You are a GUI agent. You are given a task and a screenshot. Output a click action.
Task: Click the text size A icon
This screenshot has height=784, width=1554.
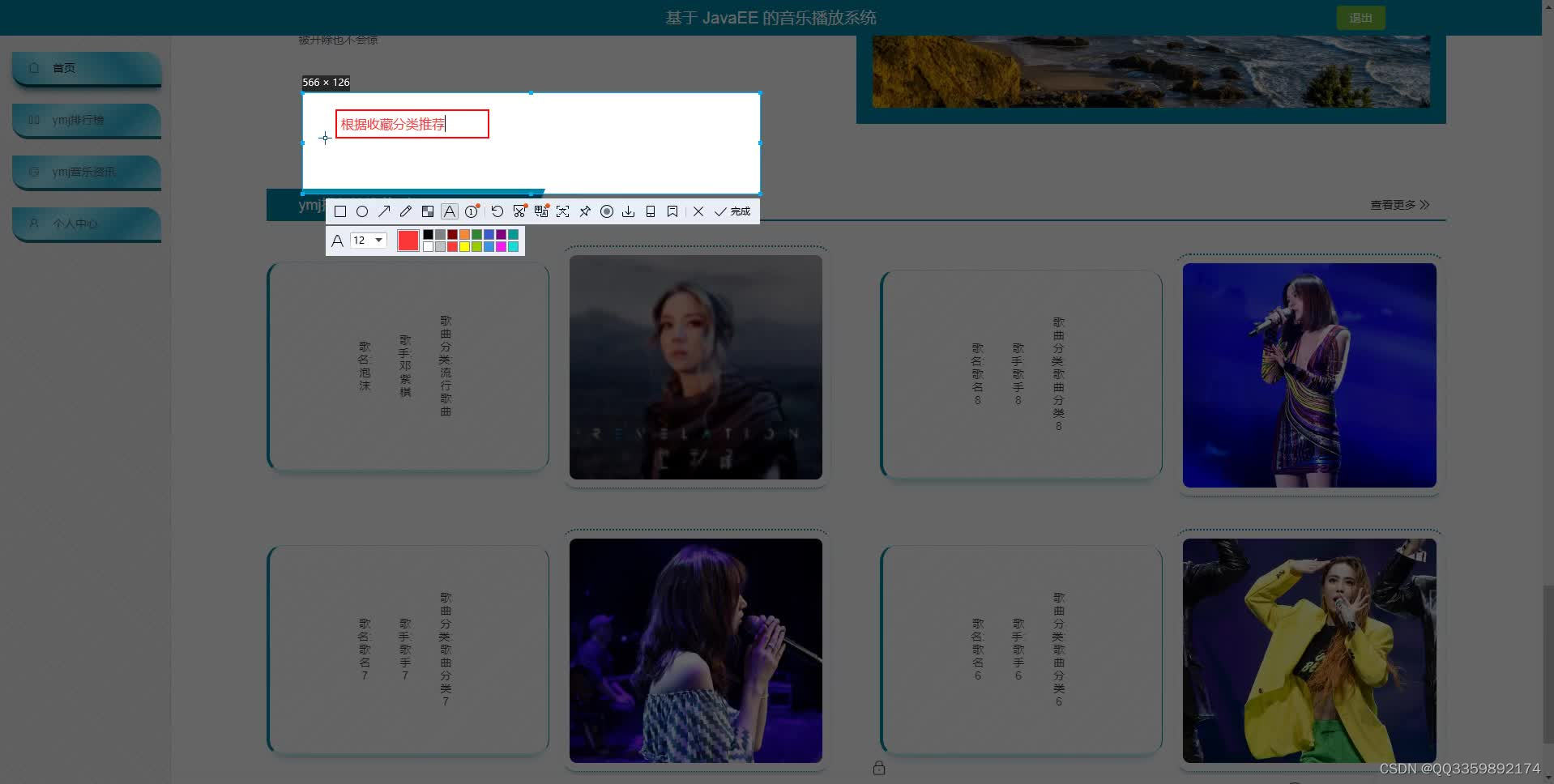(338, 241)
